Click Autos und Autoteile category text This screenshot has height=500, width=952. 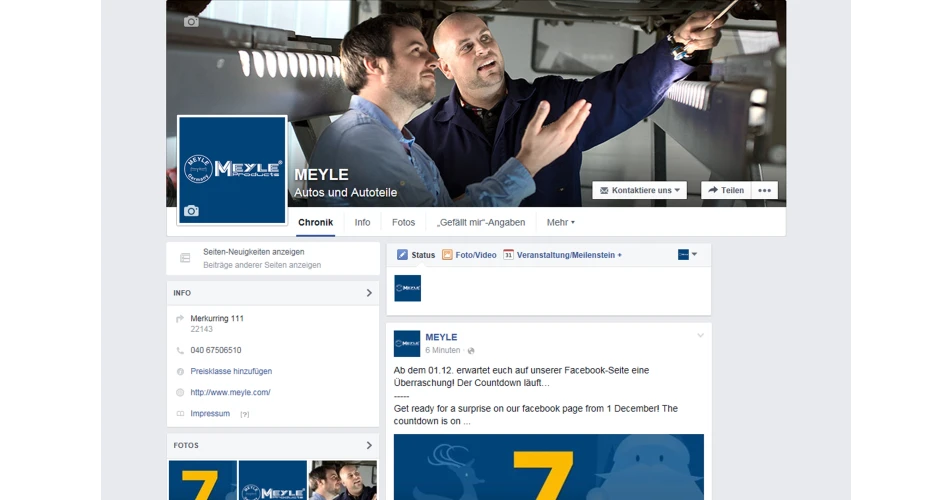pos(345,192)
